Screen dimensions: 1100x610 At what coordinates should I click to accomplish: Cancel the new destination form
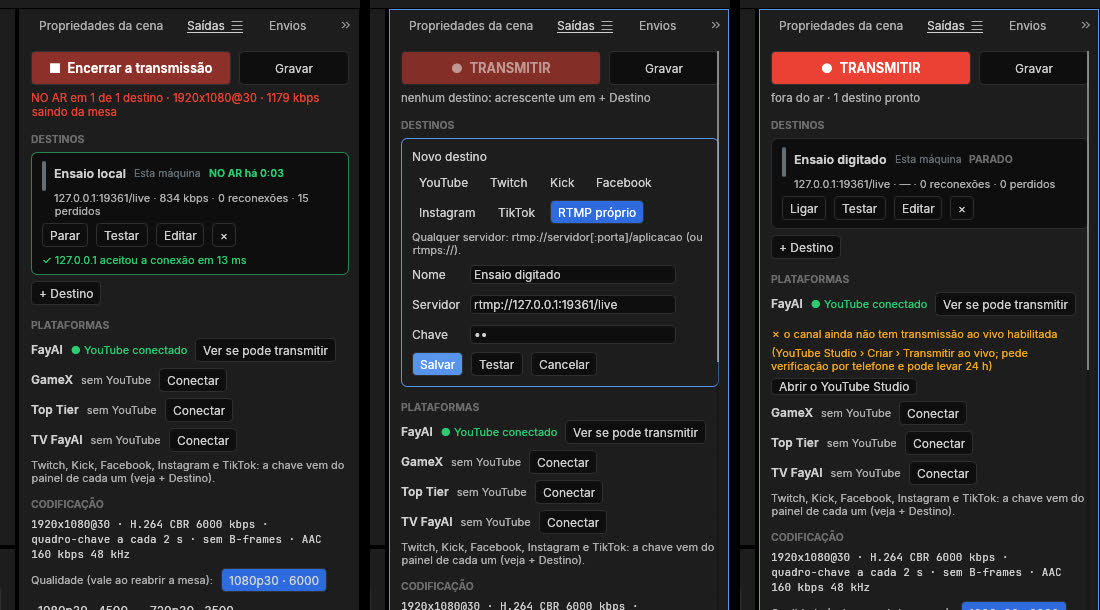[x=564, y=365]
